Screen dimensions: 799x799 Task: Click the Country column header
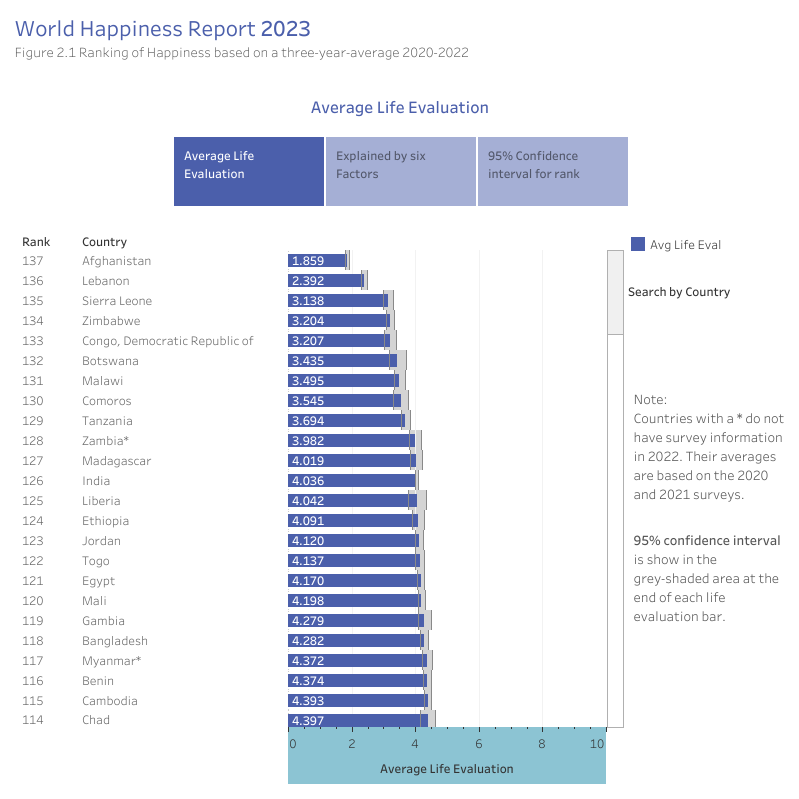coord(104,242)
